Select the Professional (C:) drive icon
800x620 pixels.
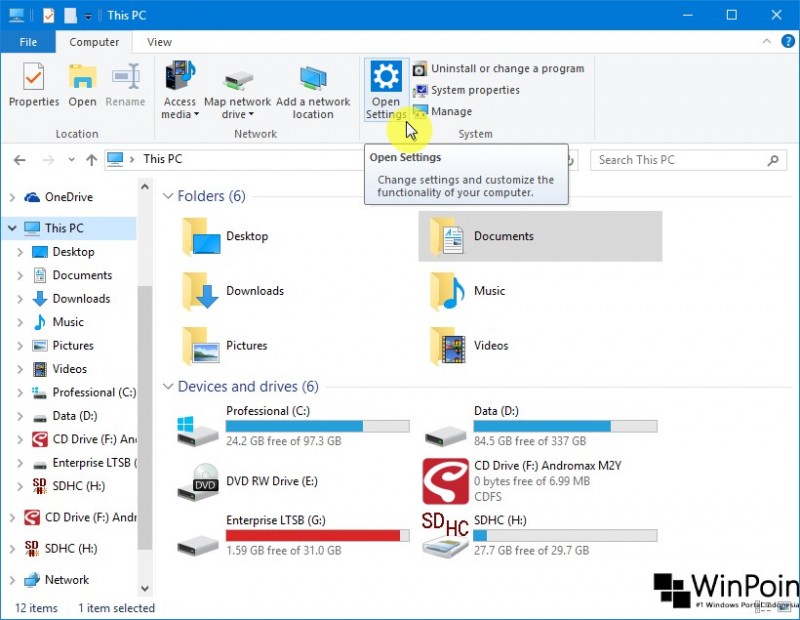pyautogui.click(x=197, y=432)
